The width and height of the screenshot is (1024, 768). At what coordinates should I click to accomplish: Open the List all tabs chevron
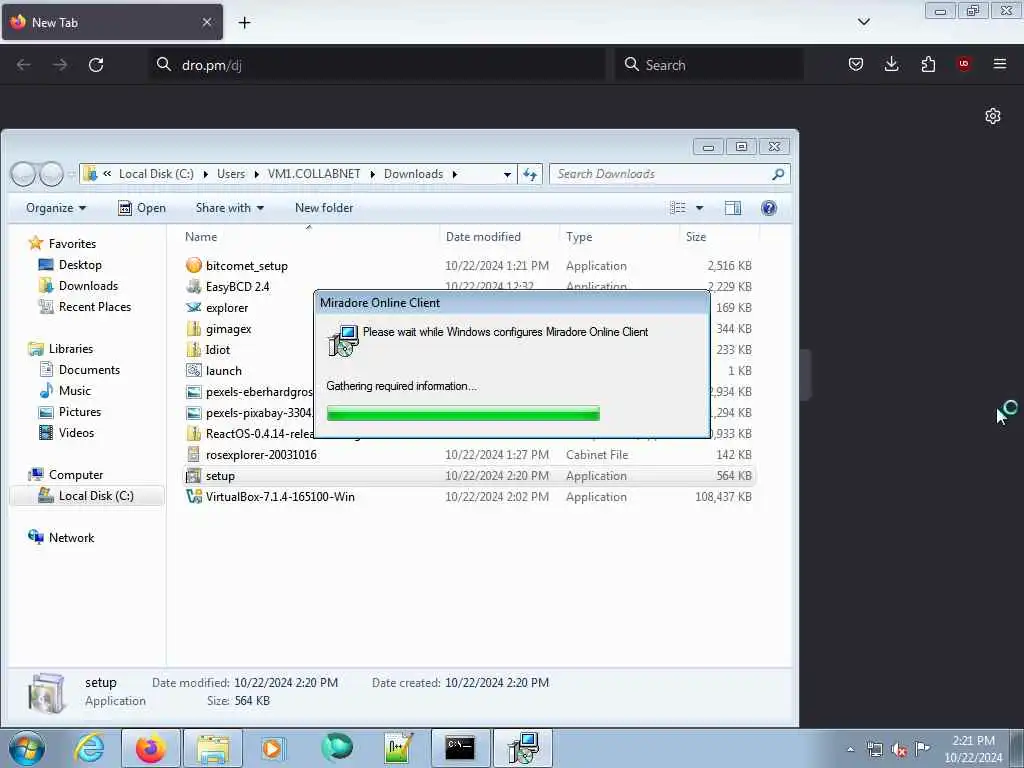(x=863, y=22)
